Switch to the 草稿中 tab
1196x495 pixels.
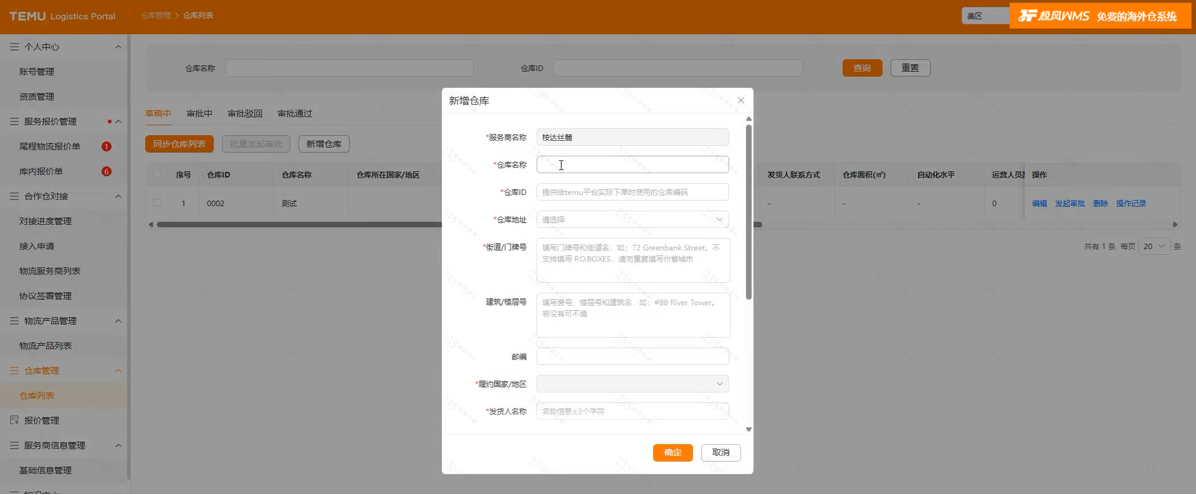coord(158,114)
